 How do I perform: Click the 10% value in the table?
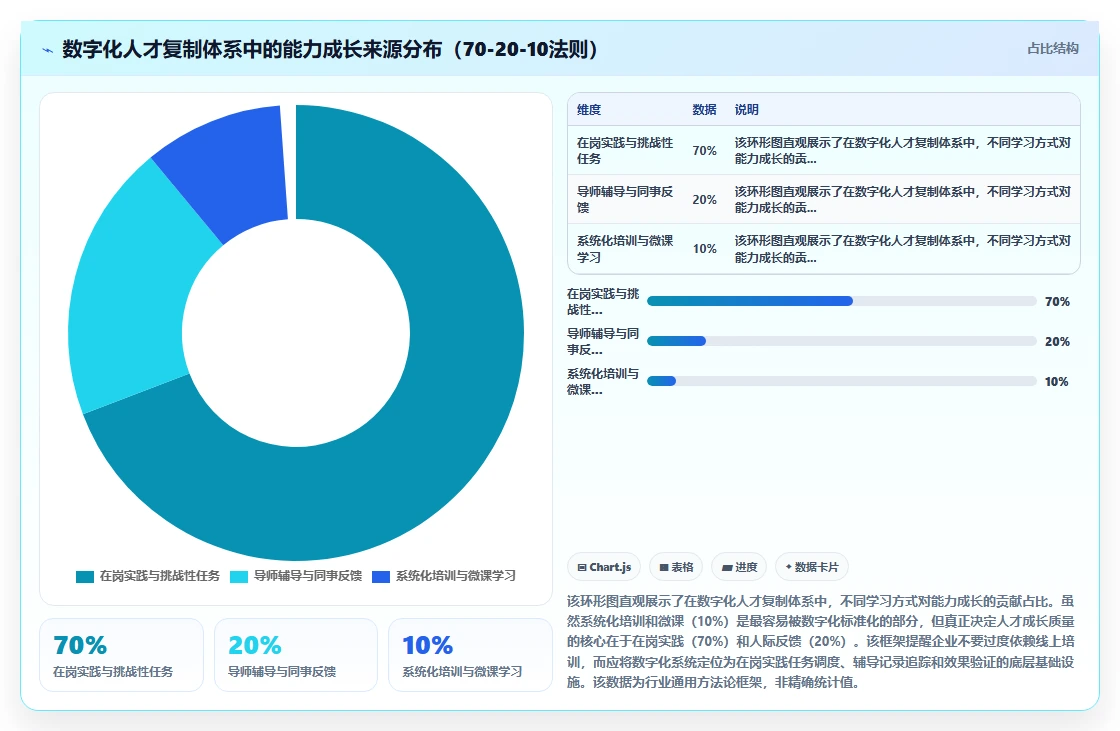click(x=704, y=249)
